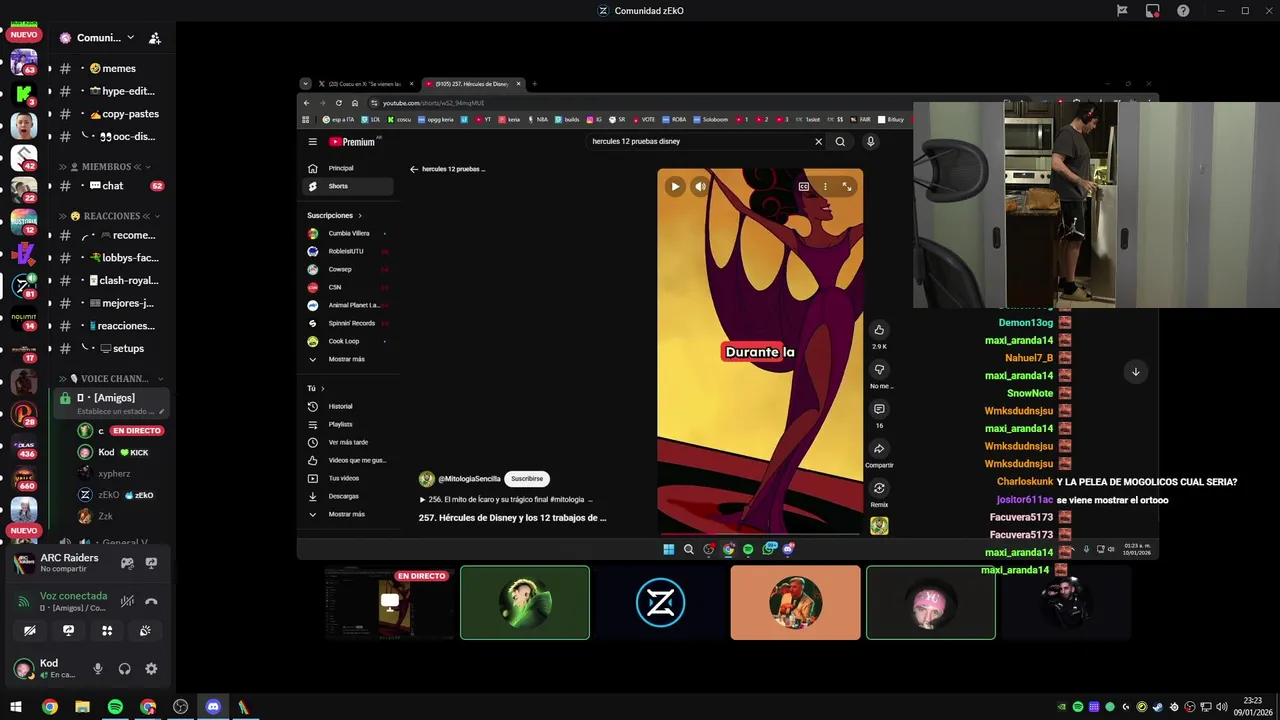Viewport: 1280px width, 720px height.
Task: Open the activities launcher button
Action: pos(107,631)
